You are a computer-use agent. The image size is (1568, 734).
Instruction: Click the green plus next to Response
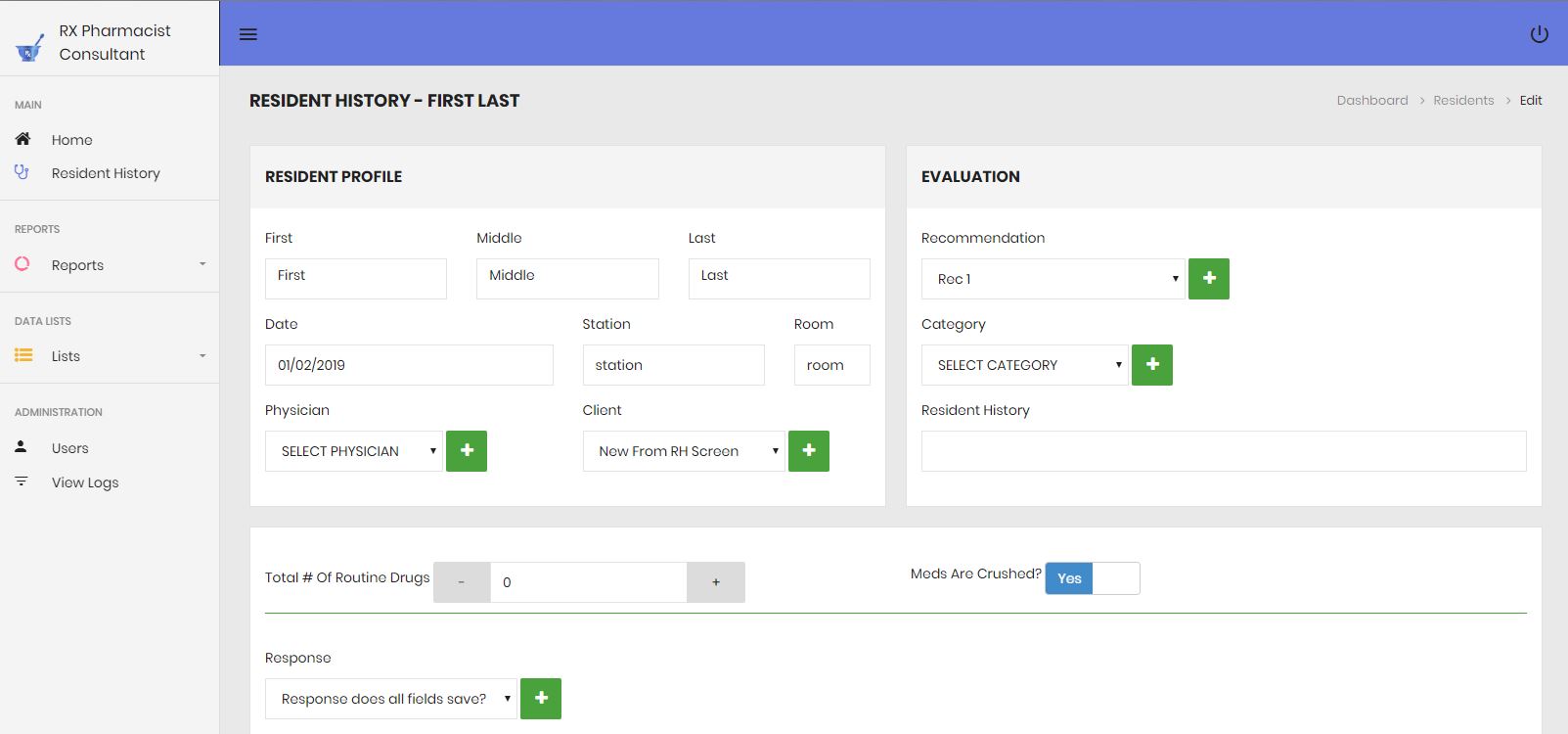pos(541,699)
